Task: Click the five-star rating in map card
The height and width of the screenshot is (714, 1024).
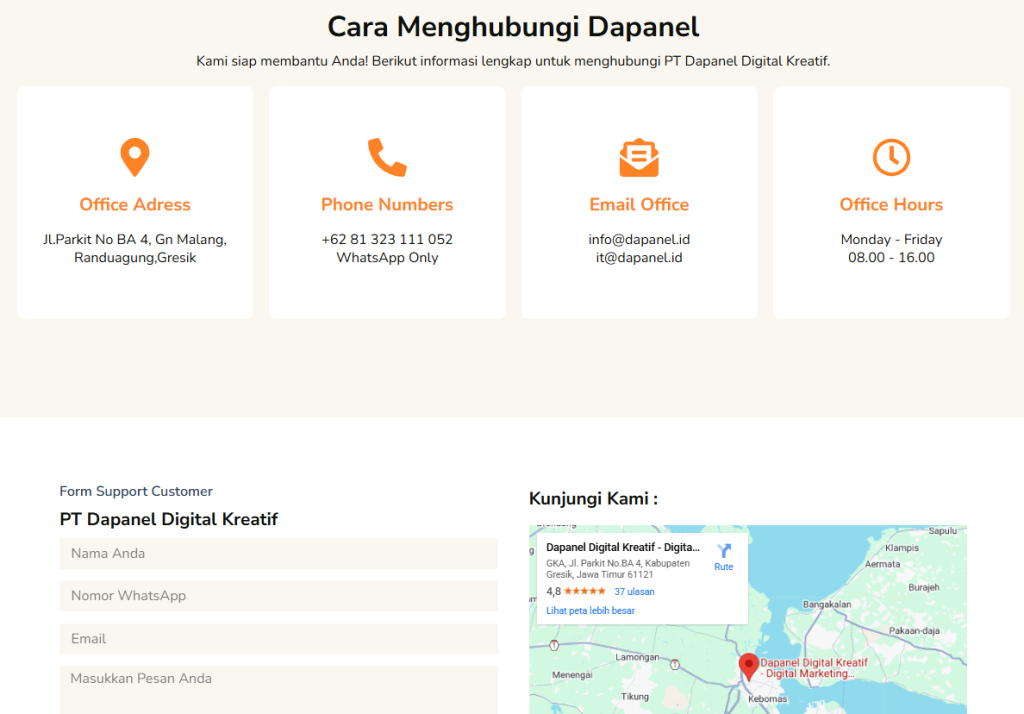Action: (x=584, y=591)
